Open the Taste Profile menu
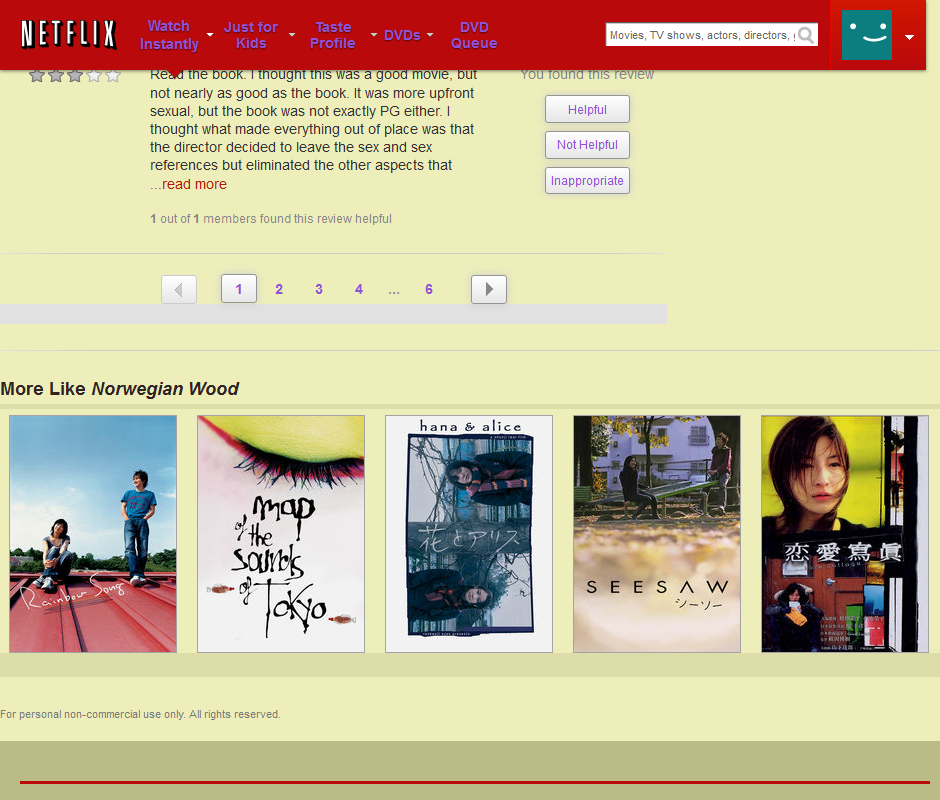Screen dimensions: 940x800 [333, 35]
